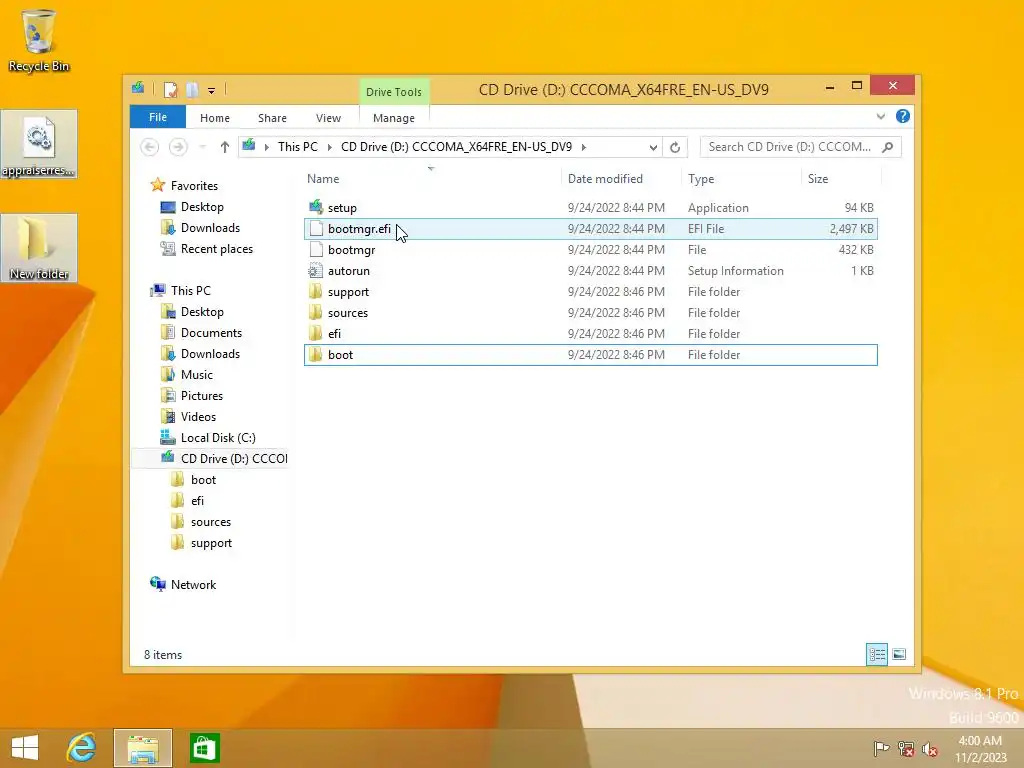The width and height of the screenshot is (1024, 768).
Task: Open Recent places in navigation pane
Action: (216, 249)
